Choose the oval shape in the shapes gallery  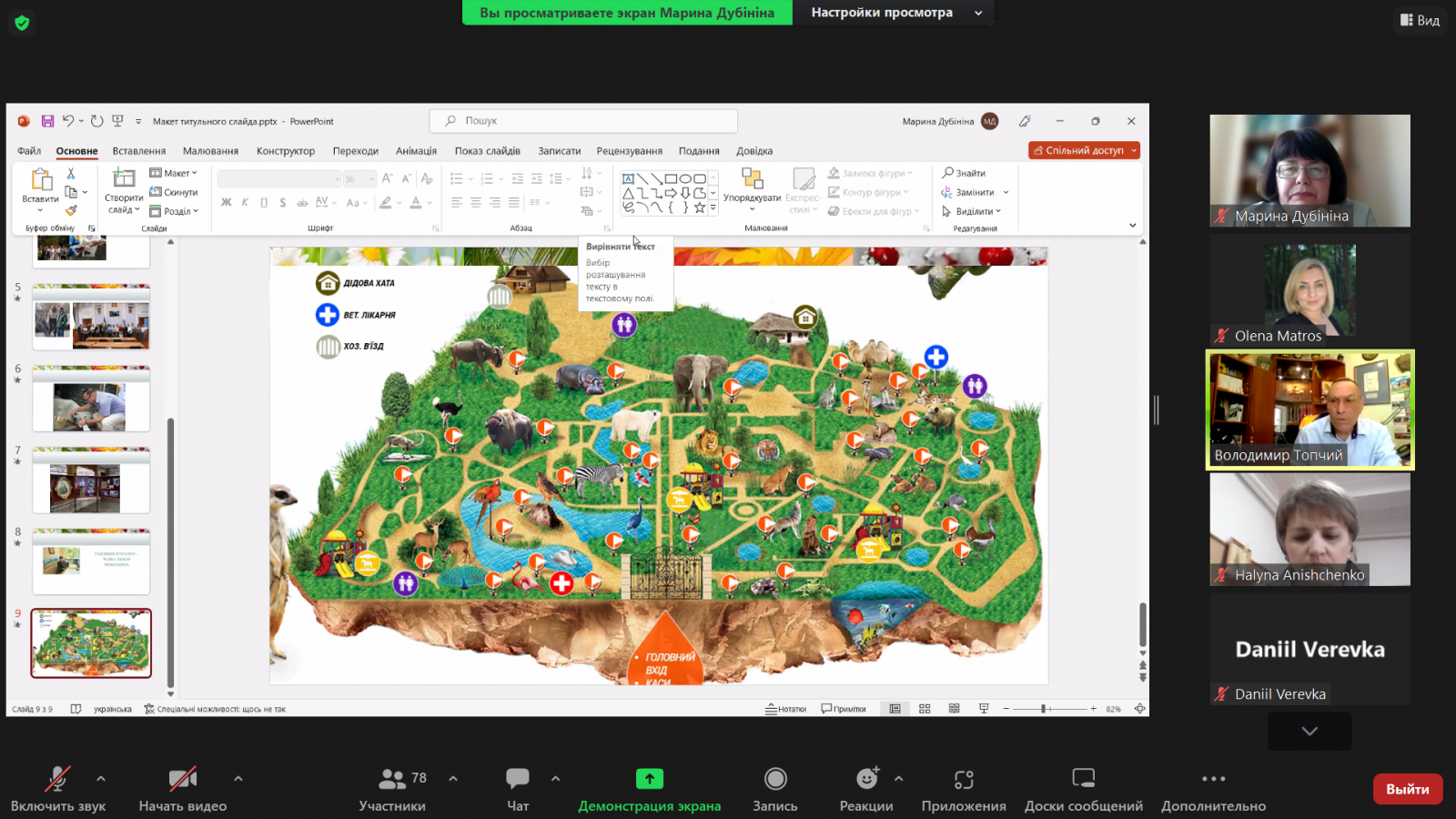click(685, 178)
